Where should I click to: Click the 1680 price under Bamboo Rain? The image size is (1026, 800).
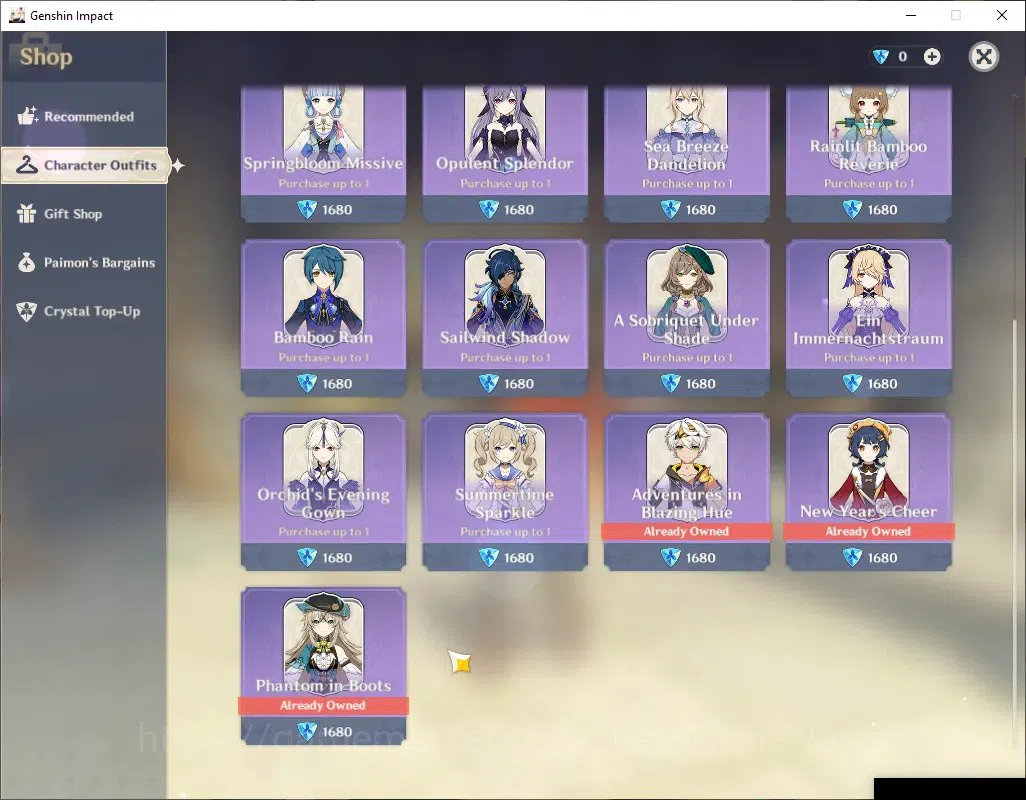(337, 384)
